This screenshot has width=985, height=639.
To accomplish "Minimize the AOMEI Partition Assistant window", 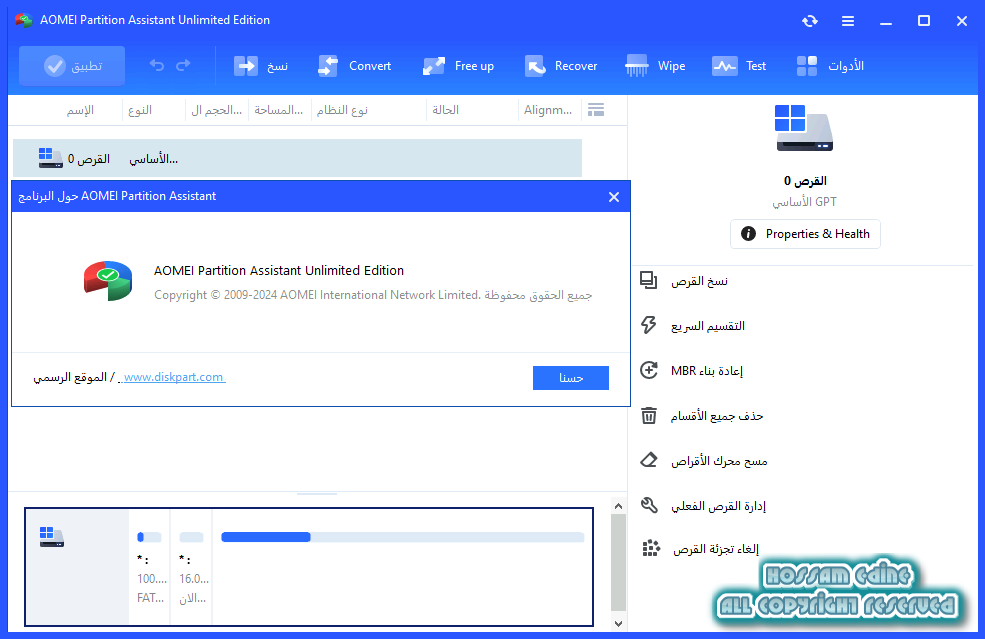I will [x=886, y=21].
